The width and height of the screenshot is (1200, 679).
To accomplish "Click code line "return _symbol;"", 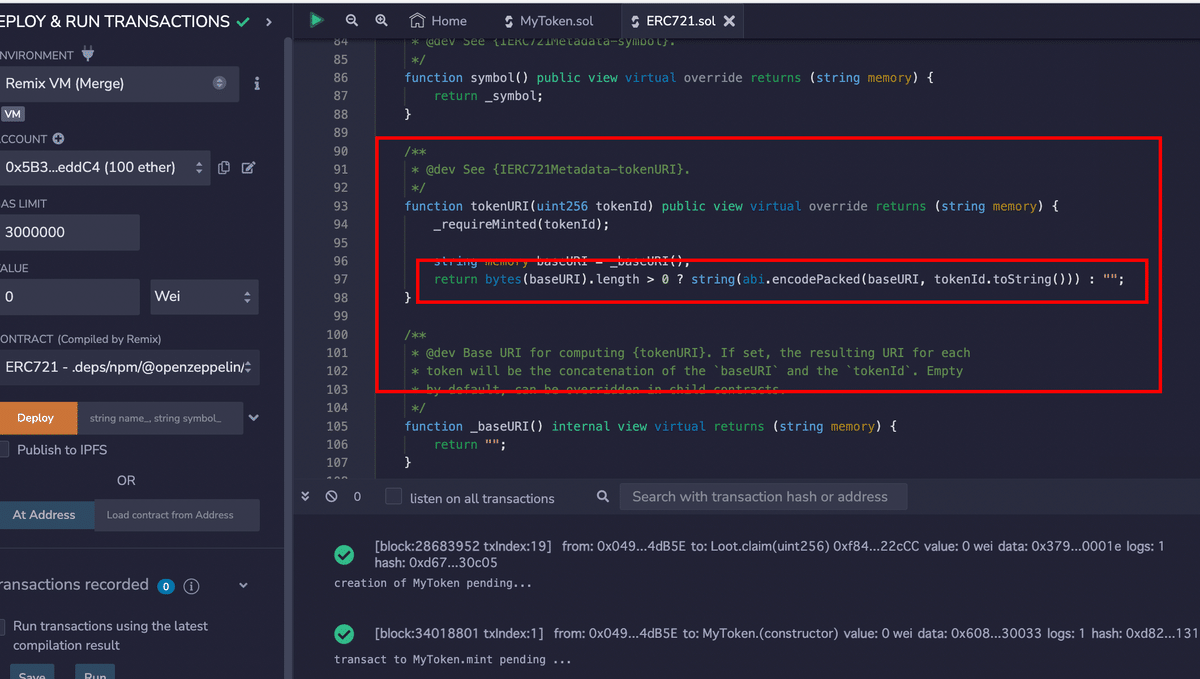I will pos(488,96).
